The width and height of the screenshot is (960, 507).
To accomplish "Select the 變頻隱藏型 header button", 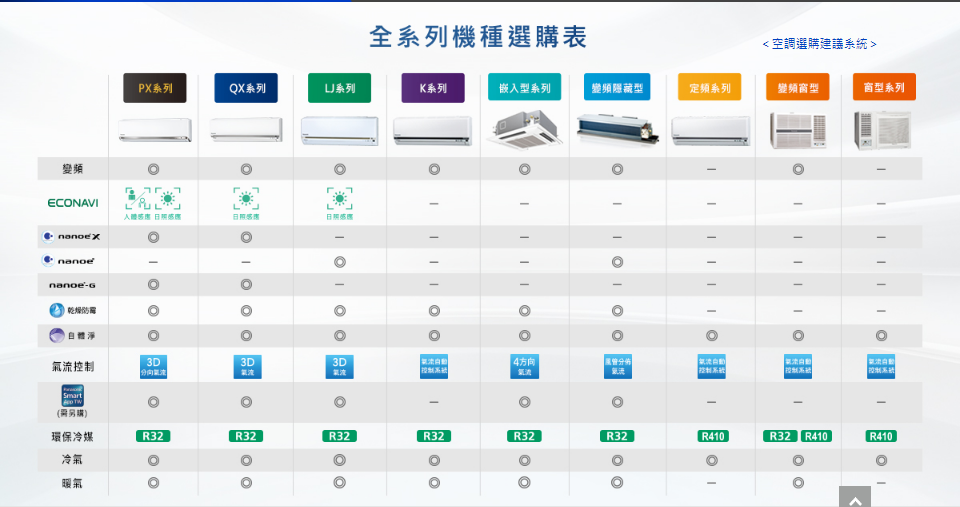I will (x=617, y=88).
